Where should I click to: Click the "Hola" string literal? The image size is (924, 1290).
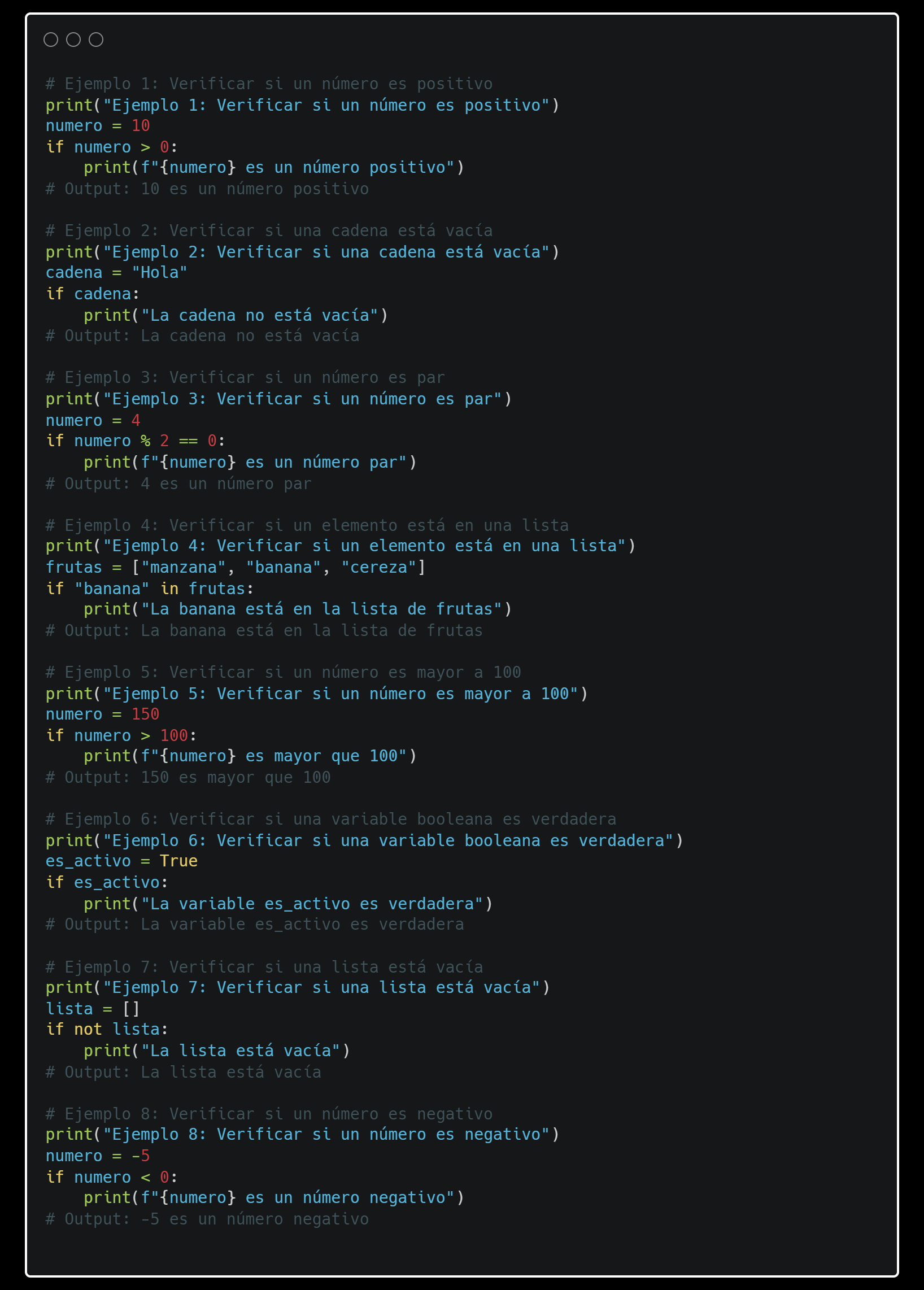[159, 273]
